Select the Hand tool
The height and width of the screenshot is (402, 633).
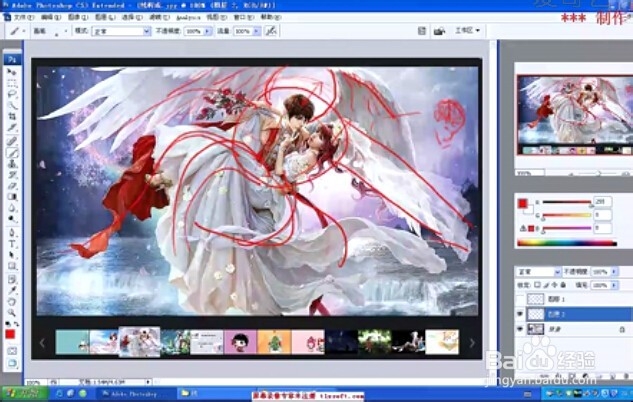coord(12,302)
